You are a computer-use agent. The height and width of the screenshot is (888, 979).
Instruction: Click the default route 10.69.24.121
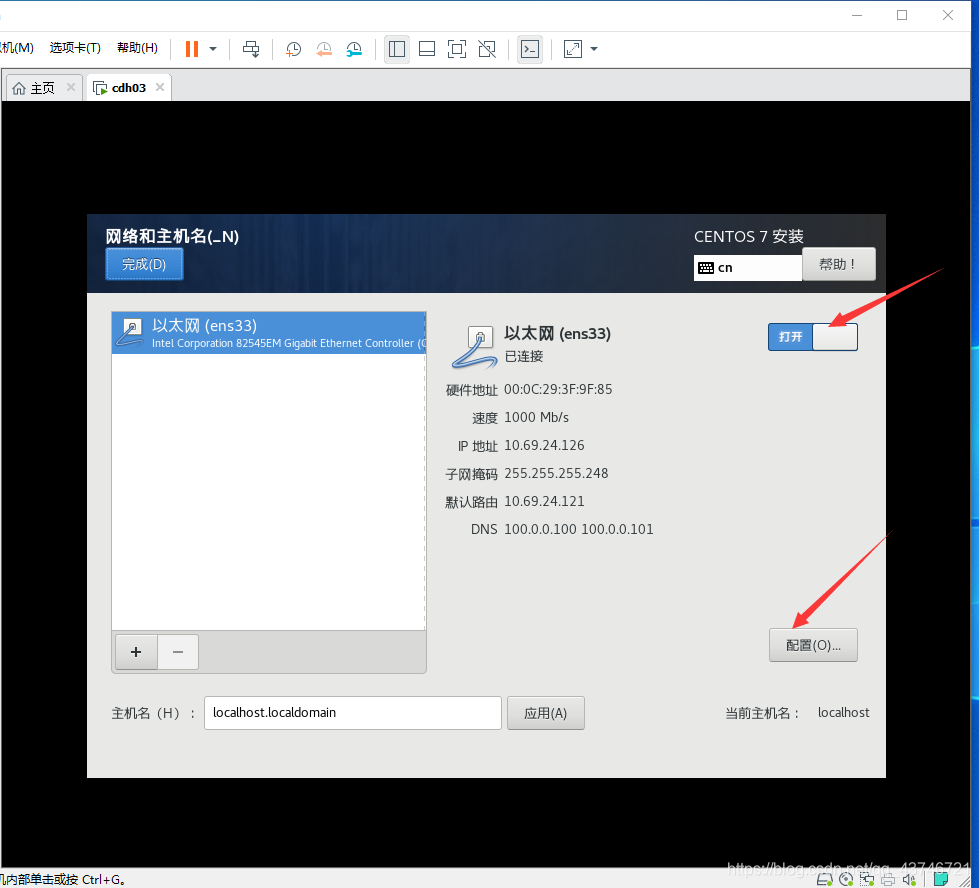[544, 501]
